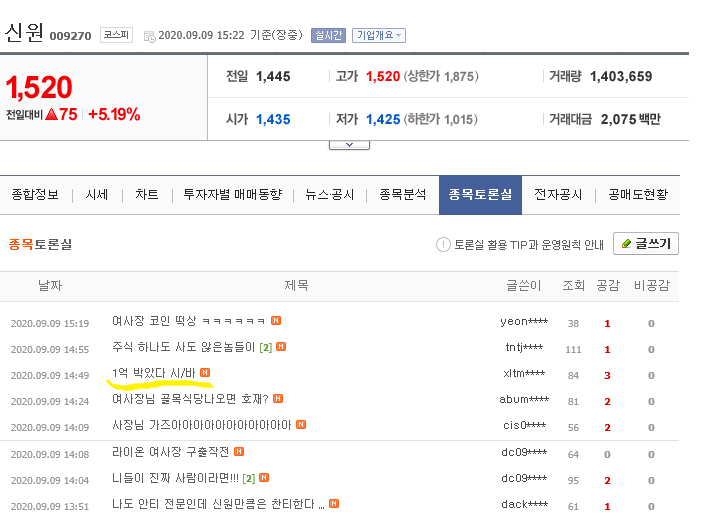Screen dimensions: 705x519
Task: Open the 공매도현황 tab
Action: [637, 195]
